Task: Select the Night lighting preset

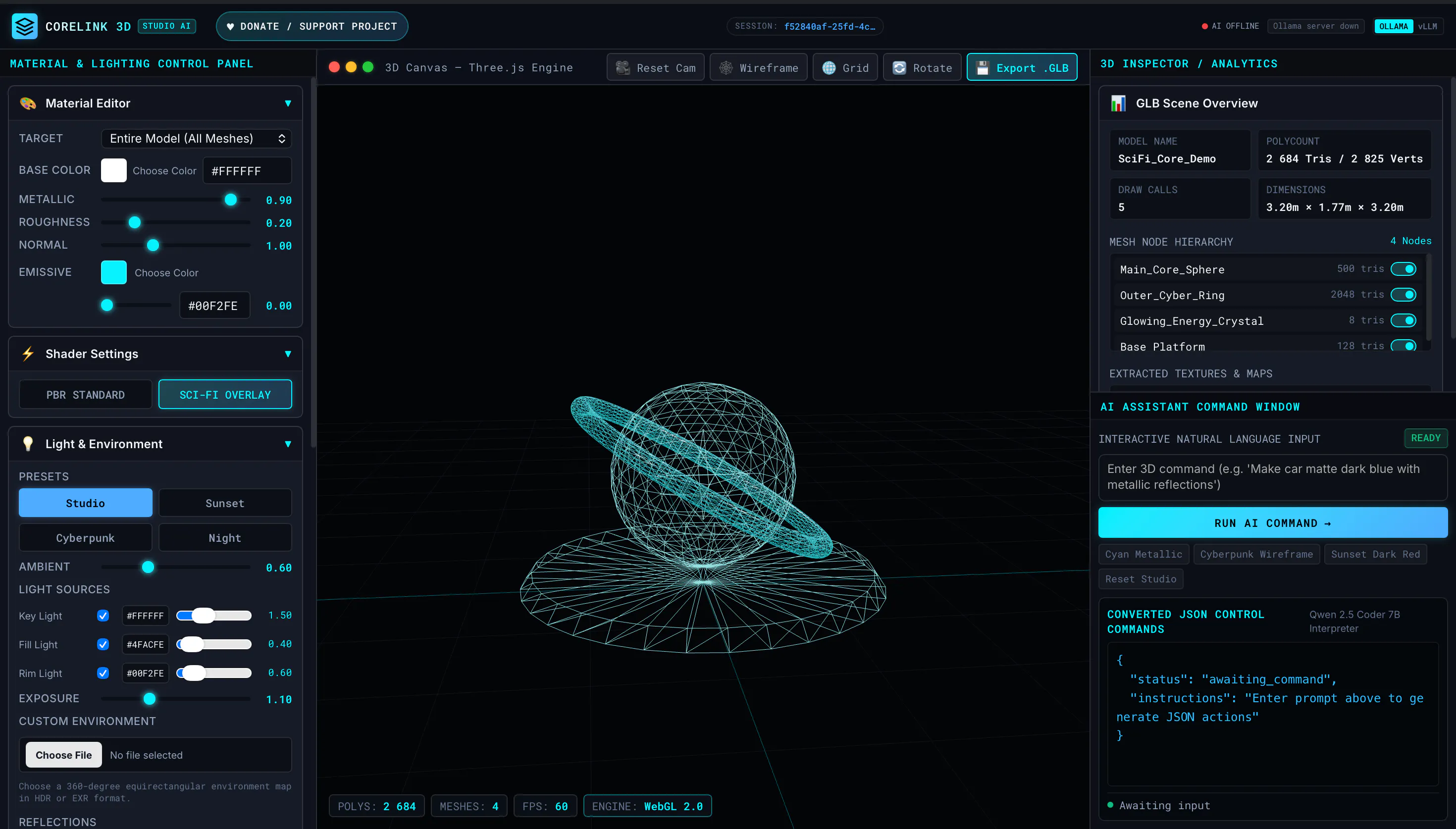Action: coord(225,537)
